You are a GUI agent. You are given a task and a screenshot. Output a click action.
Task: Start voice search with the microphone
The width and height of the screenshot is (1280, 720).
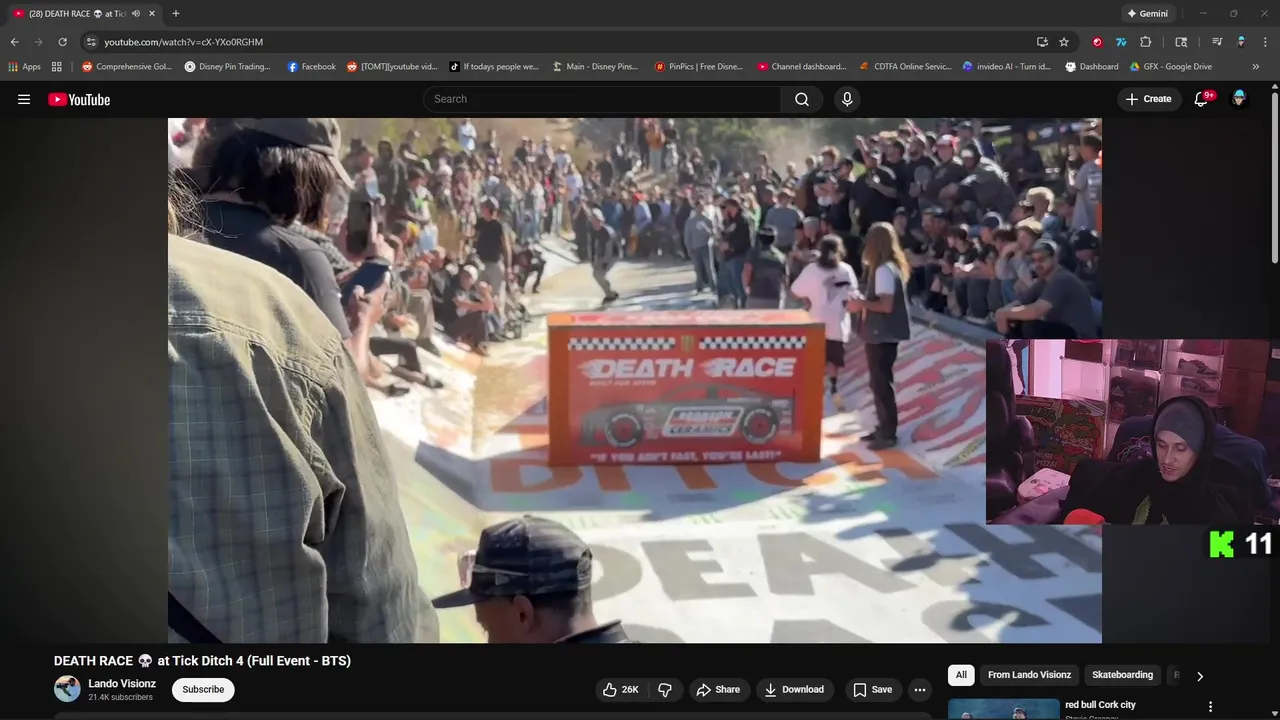tap(847, 99)
